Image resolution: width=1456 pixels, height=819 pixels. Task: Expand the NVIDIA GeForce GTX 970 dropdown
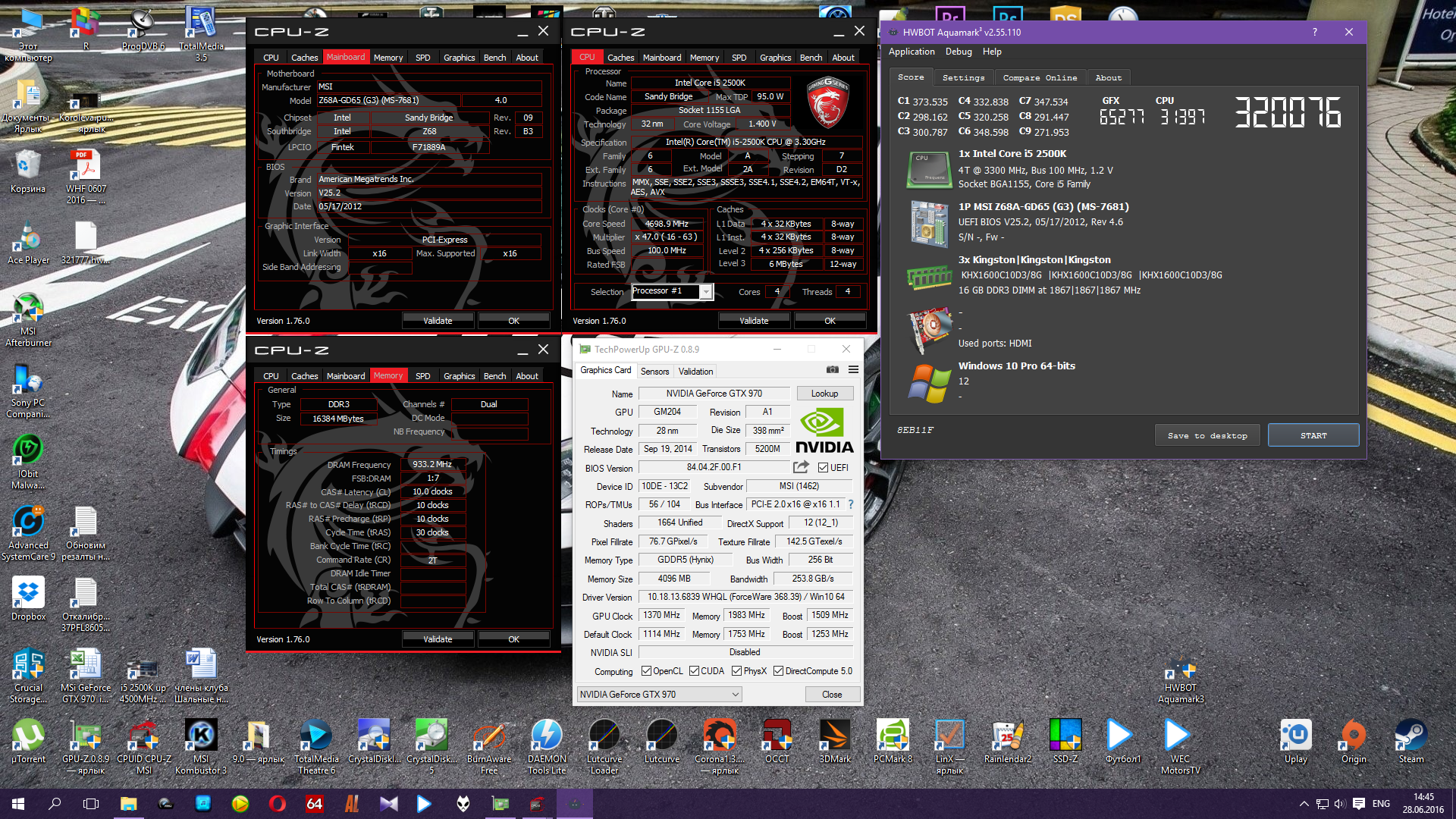(659, 695)
